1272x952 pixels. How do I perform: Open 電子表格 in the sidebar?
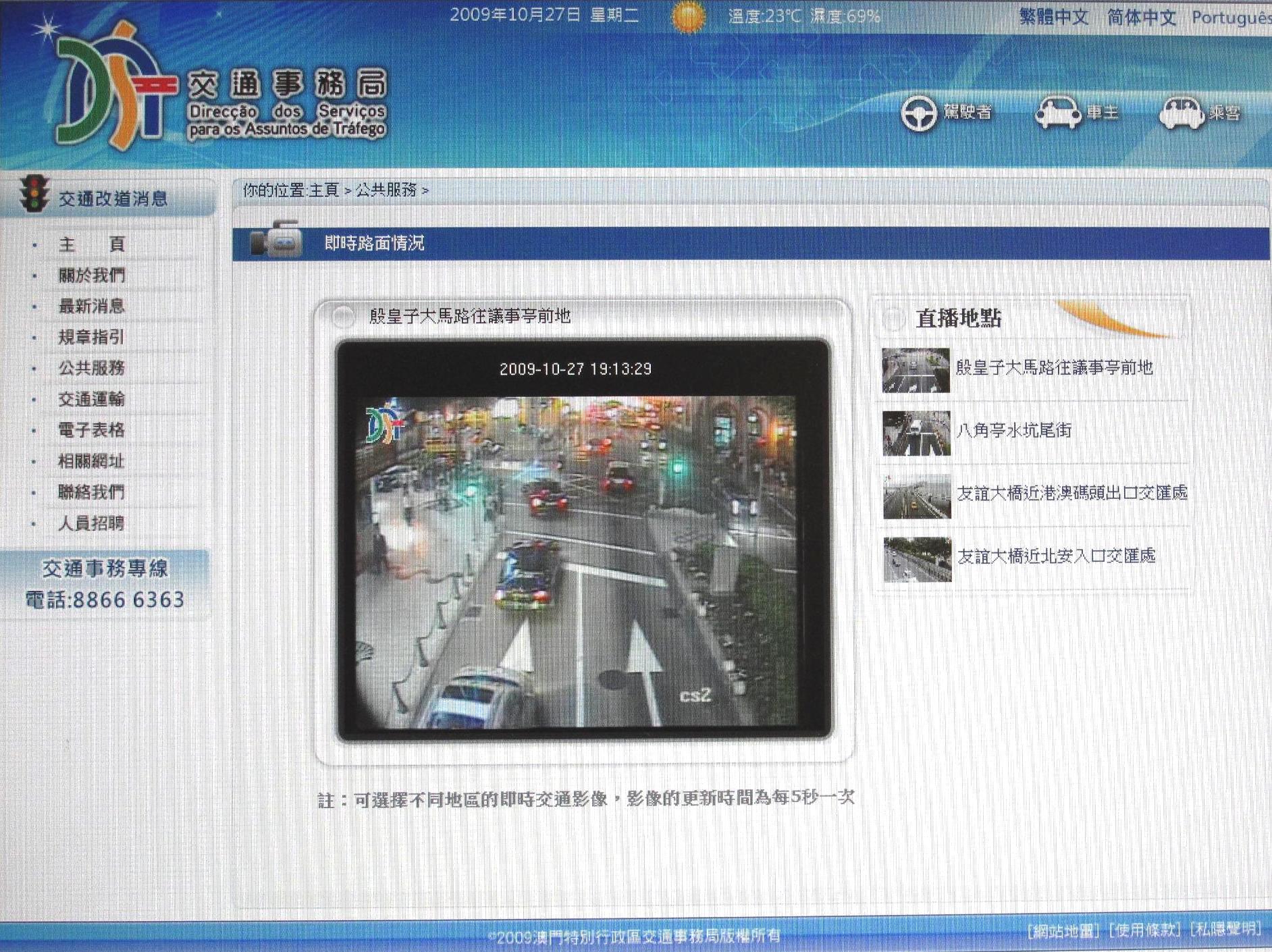point(91,430)
